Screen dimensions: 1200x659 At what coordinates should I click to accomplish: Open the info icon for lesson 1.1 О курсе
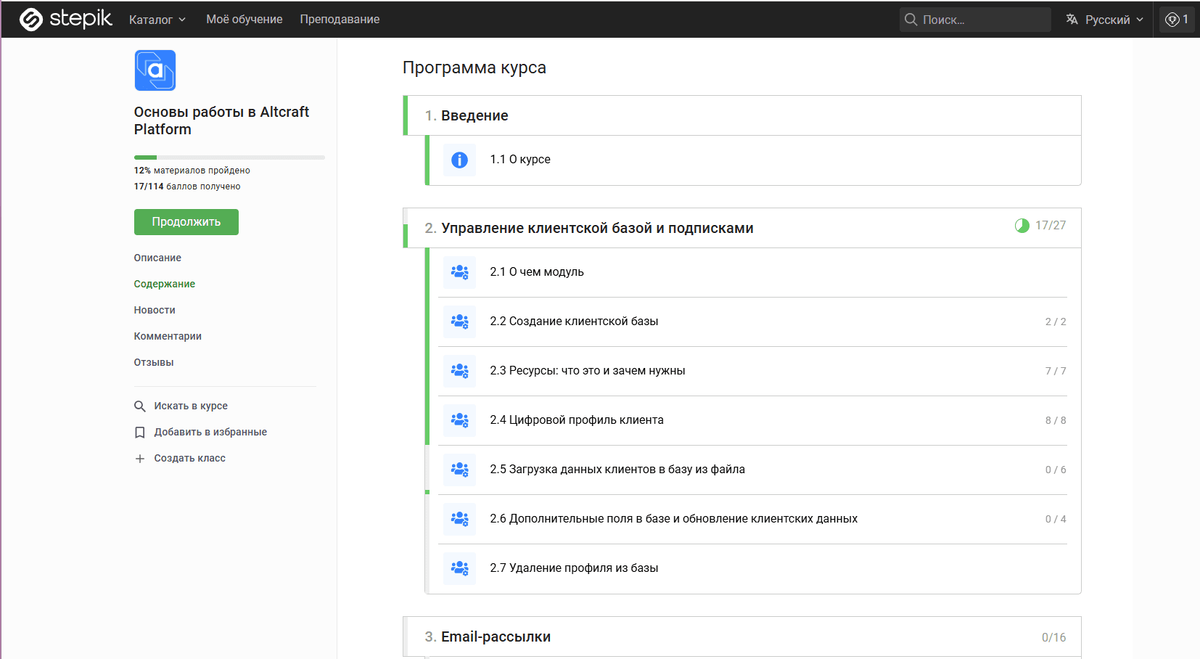pyautogui.click(x=458, y=158)
